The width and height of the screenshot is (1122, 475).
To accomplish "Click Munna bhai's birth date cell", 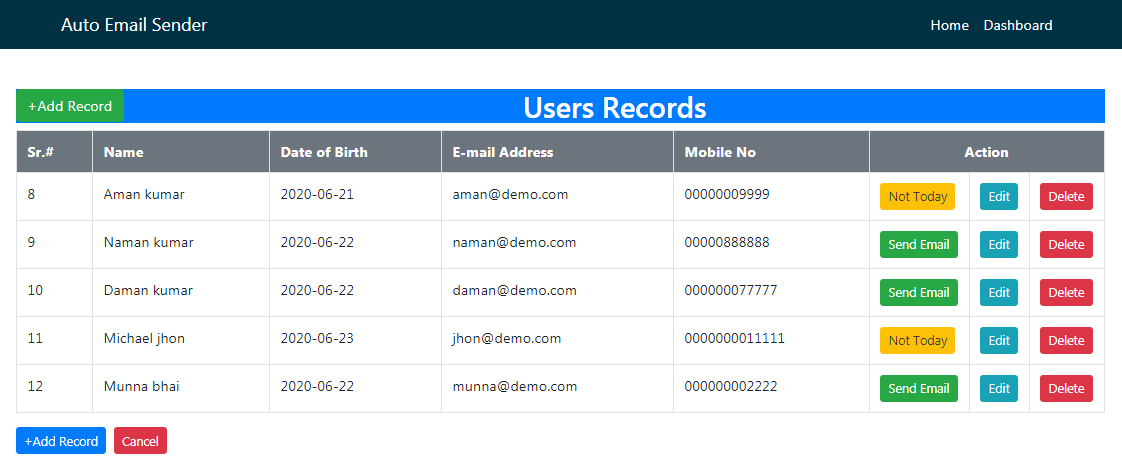I will pos(356,388).
